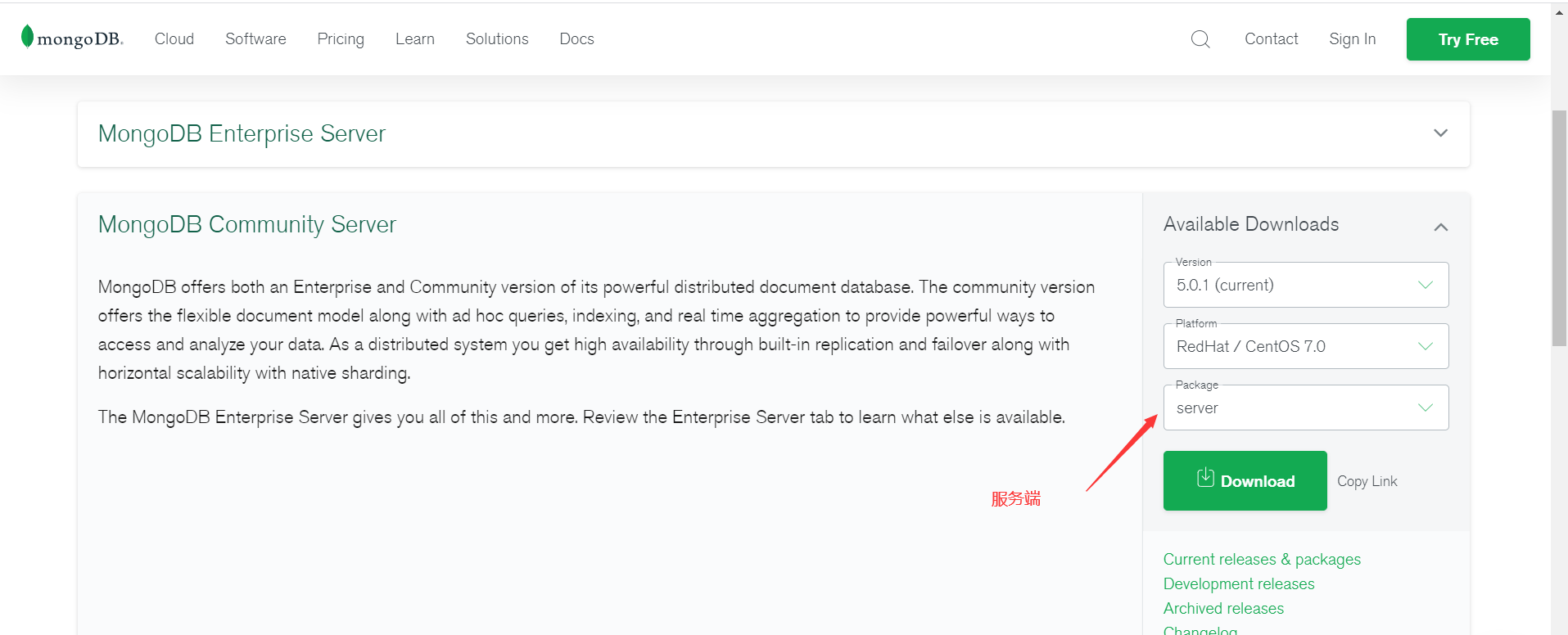Open the Docs link in navigation
The width and height of the screenshot is (1568, 635).
pos(576,39)
